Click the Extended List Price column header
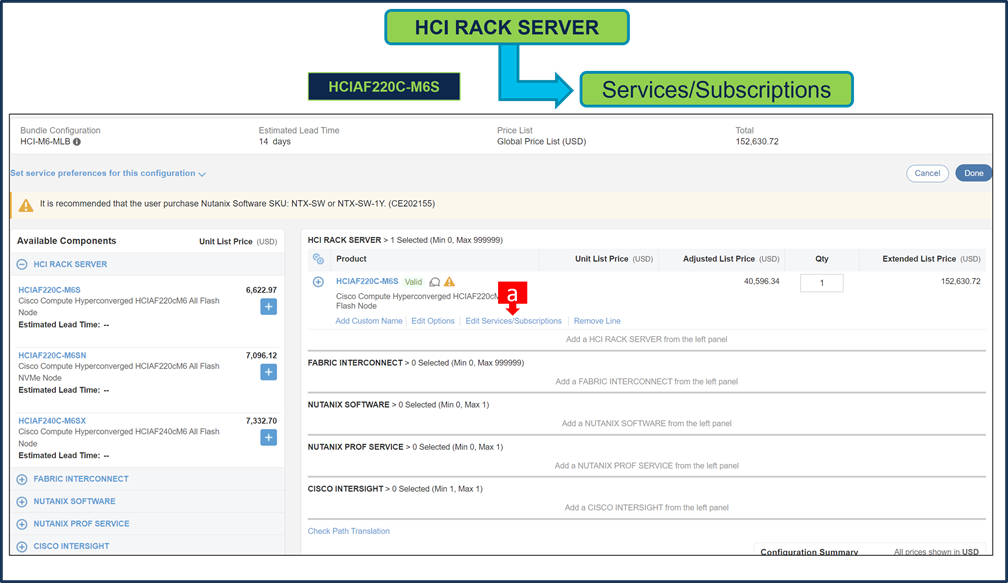This screenshot has width=1008, height=583. click(932, 259)
